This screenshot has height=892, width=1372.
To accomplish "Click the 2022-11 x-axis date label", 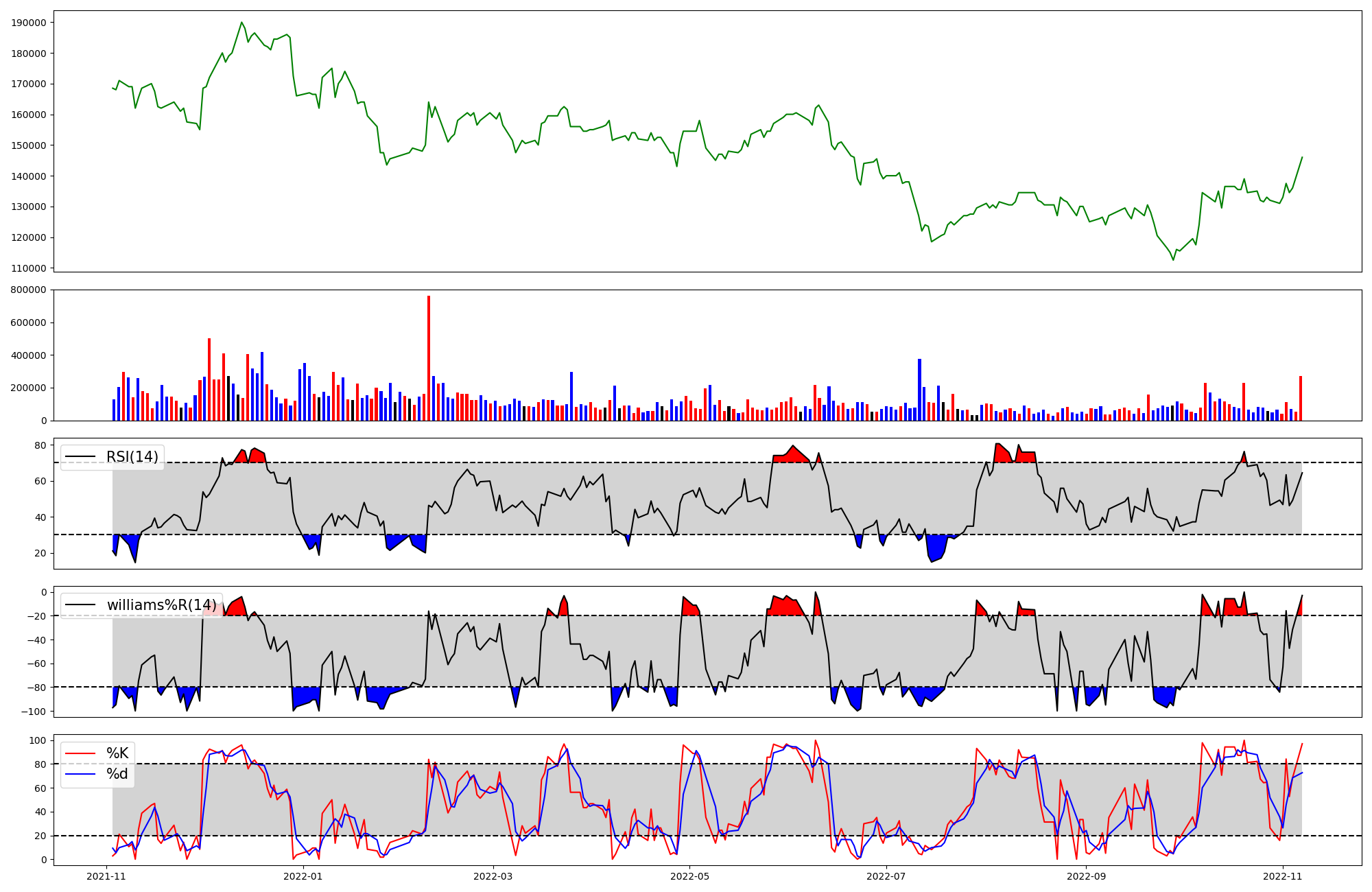I will tap(1282, 876).
